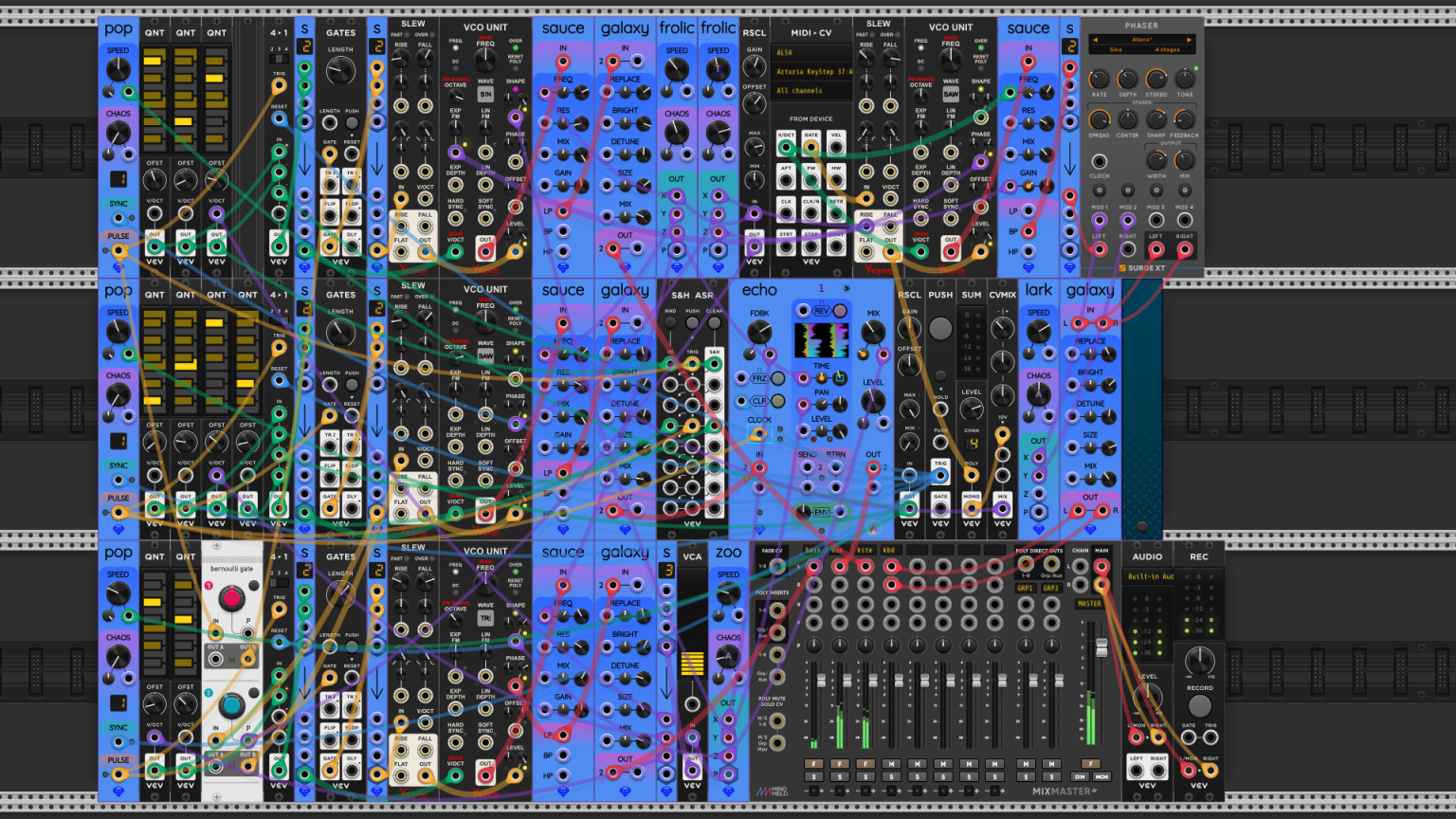Click the GRP1 group label in MixMaster
1456x819 pixels.
tap(1025, 588)
